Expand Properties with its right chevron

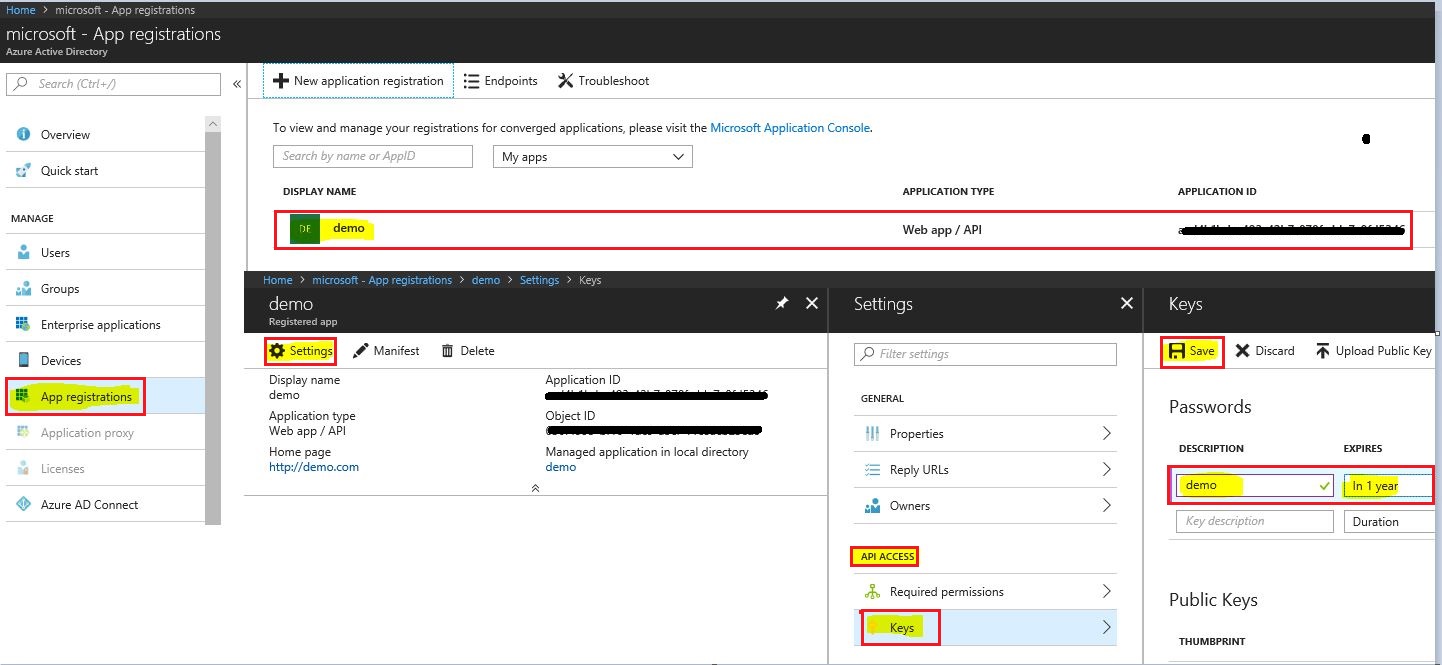click(1106, 433)
